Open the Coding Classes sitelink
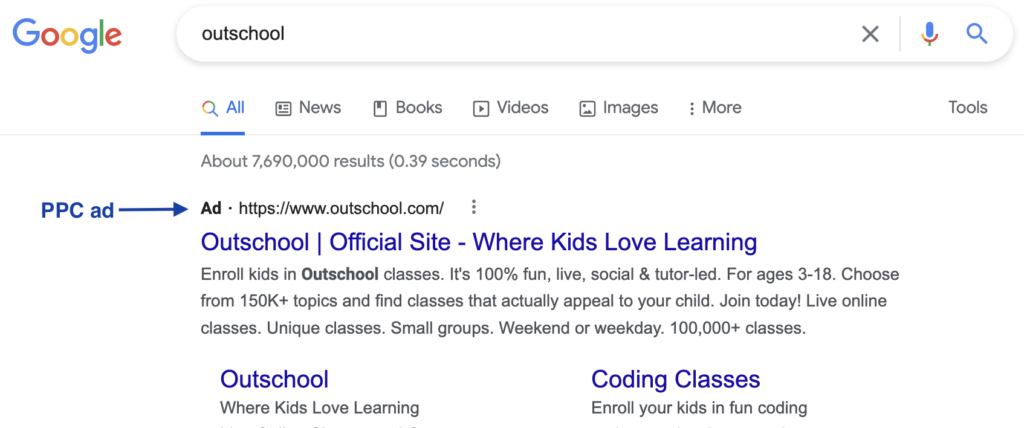1024x428 pixels. (675, 380)
